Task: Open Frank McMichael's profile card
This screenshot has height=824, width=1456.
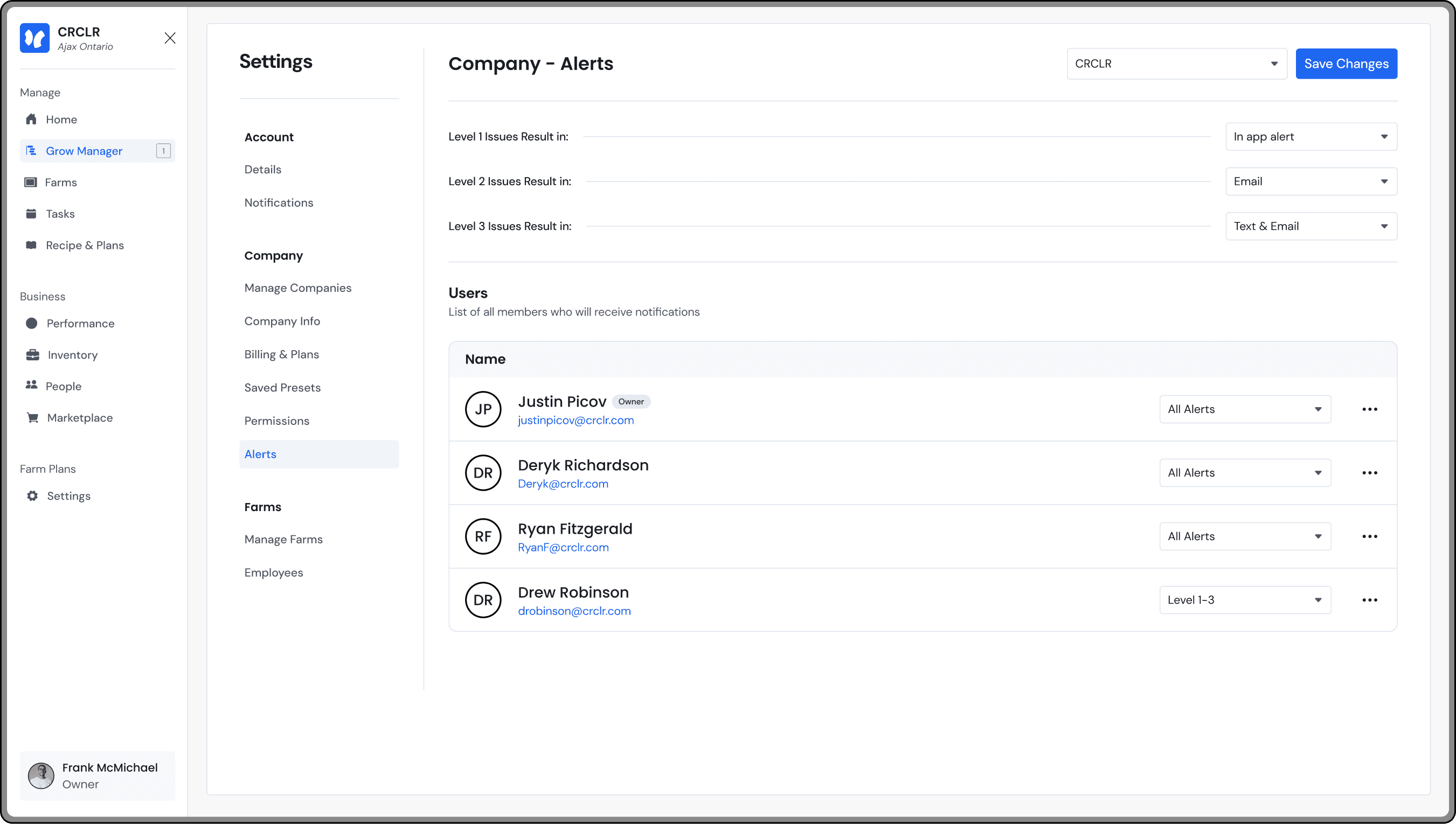Action: (98, 776)
